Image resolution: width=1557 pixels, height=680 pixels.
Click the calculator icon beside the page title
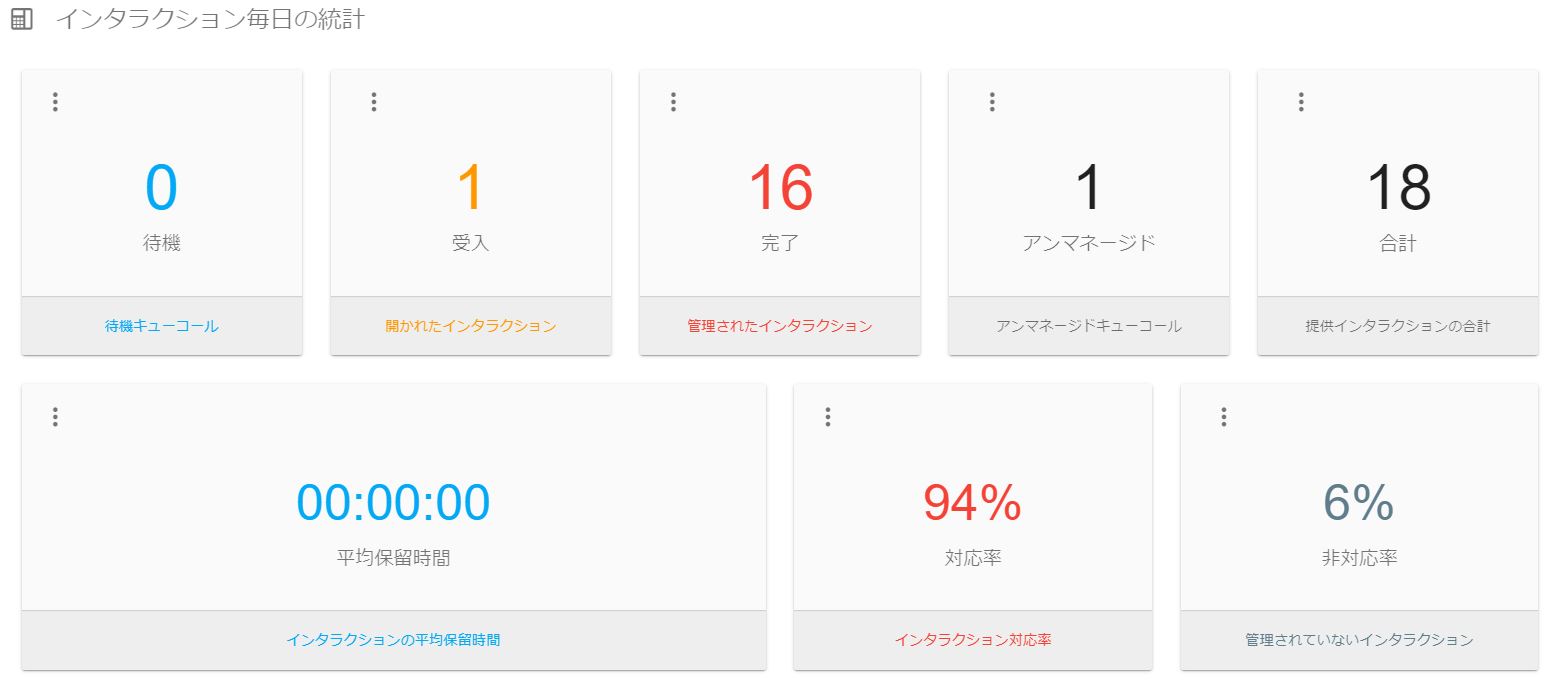[21, 19]
